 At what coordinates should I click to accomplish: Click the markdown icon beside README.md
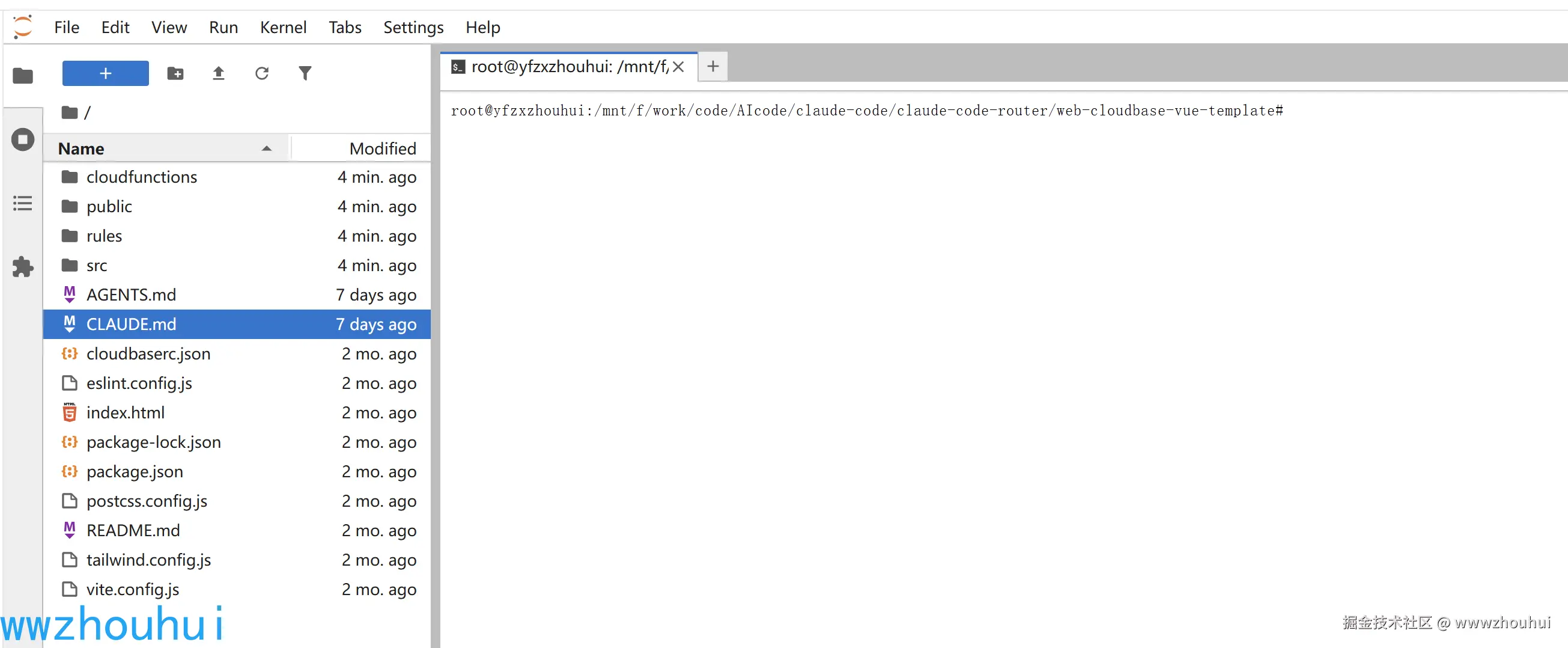[70, 530]
